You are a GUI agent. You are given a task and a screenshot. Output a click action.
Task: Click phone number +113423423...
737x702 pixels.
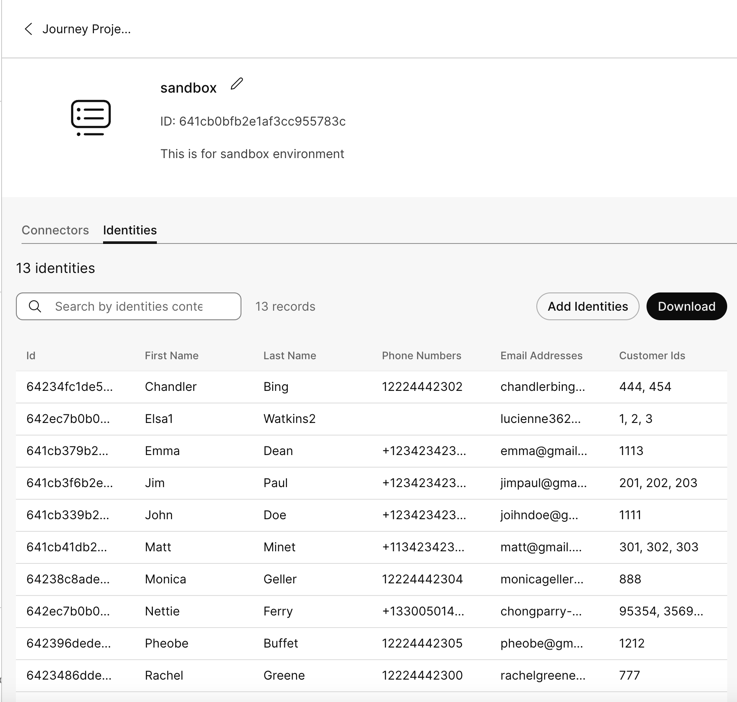pyautogui.click(x=423, y=547)
